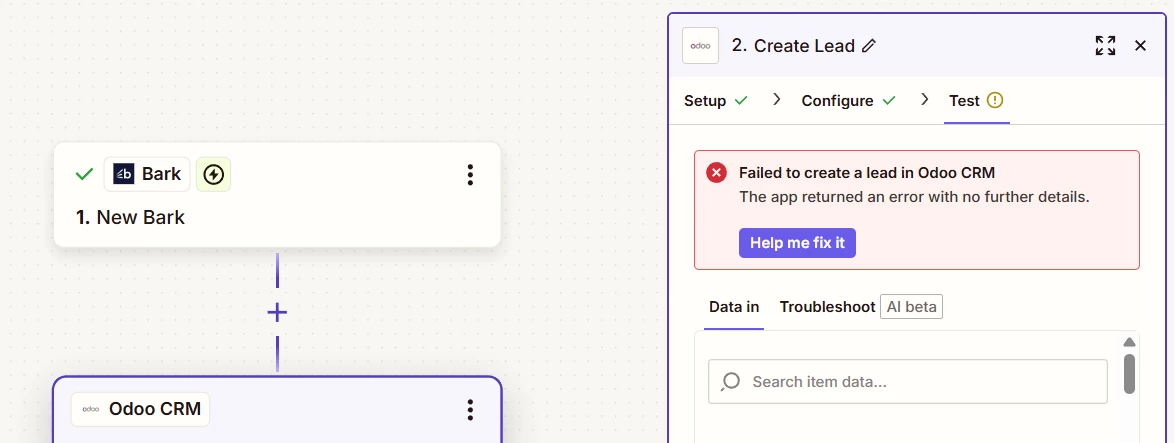This screenshot has height=443, width=1174.
Task: Click the 'no further details' error message text
Action: (914, 198)
